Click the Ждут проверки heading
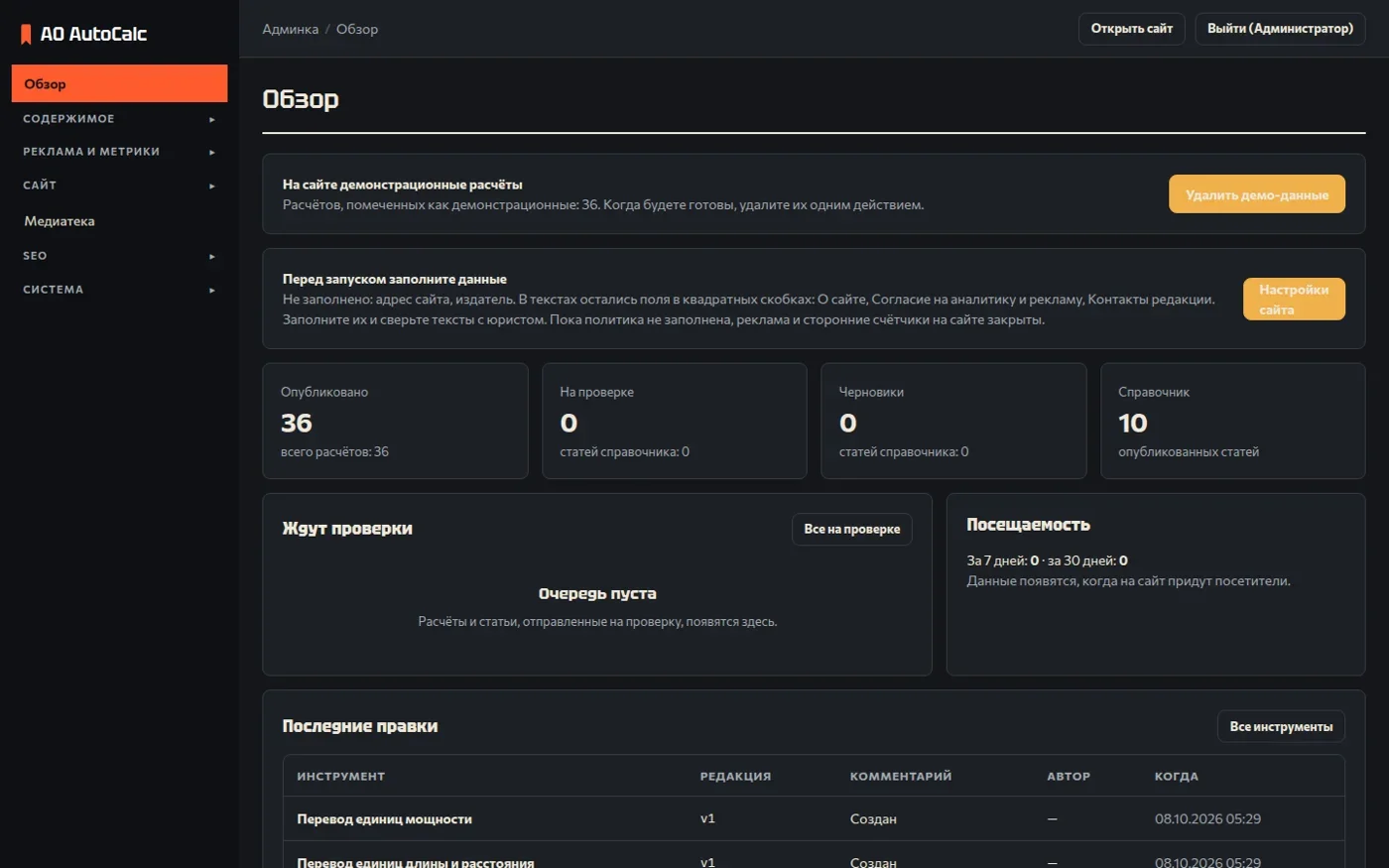This screenshot has width=1389, height=868. [x=347, y=529]
